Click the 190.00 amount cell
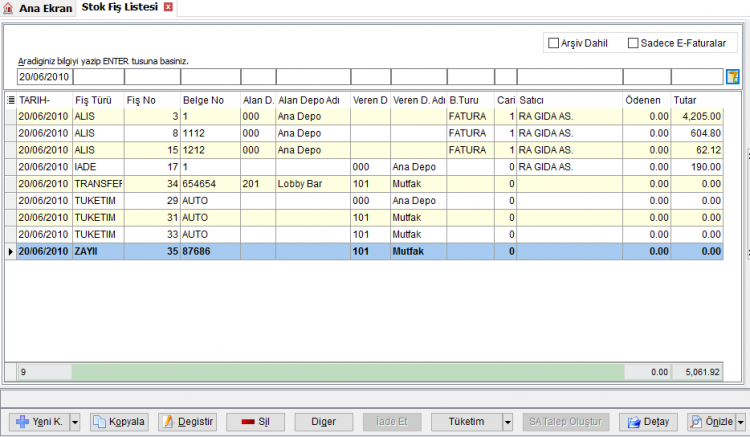The height and width of the screenshot is (437, 750). click(x=697, y=167)
